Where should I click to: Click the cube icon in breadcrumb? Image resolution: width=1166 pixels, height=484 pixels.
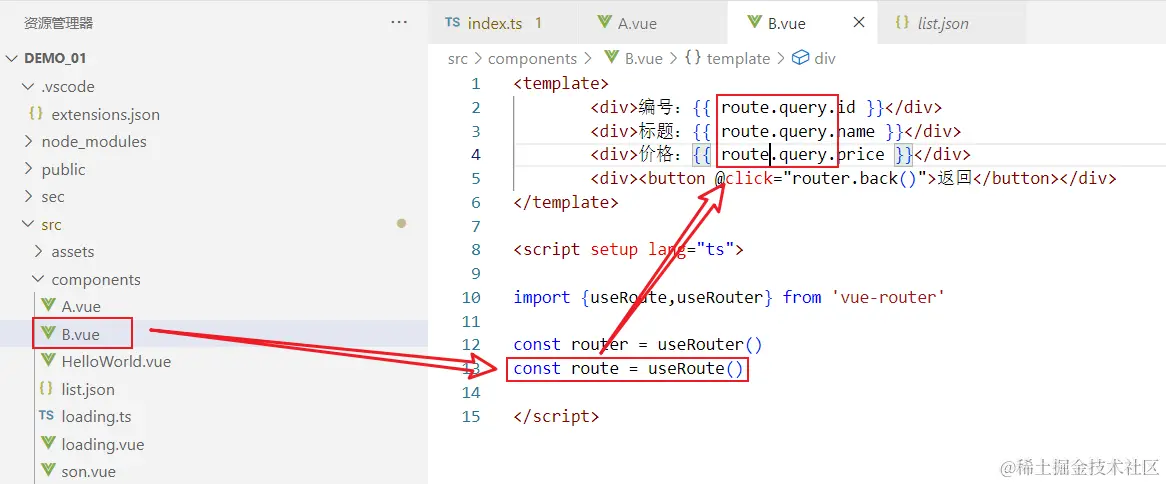point(800,58)
